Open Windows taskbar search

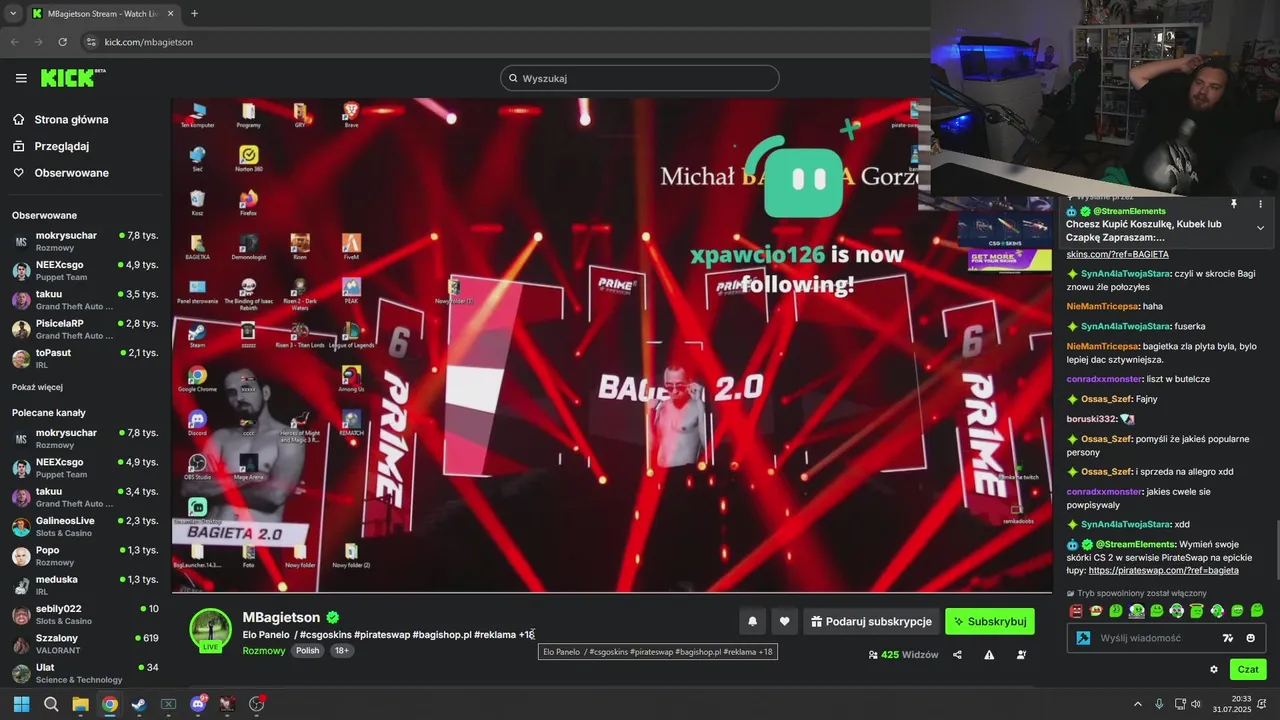point(51,704)
